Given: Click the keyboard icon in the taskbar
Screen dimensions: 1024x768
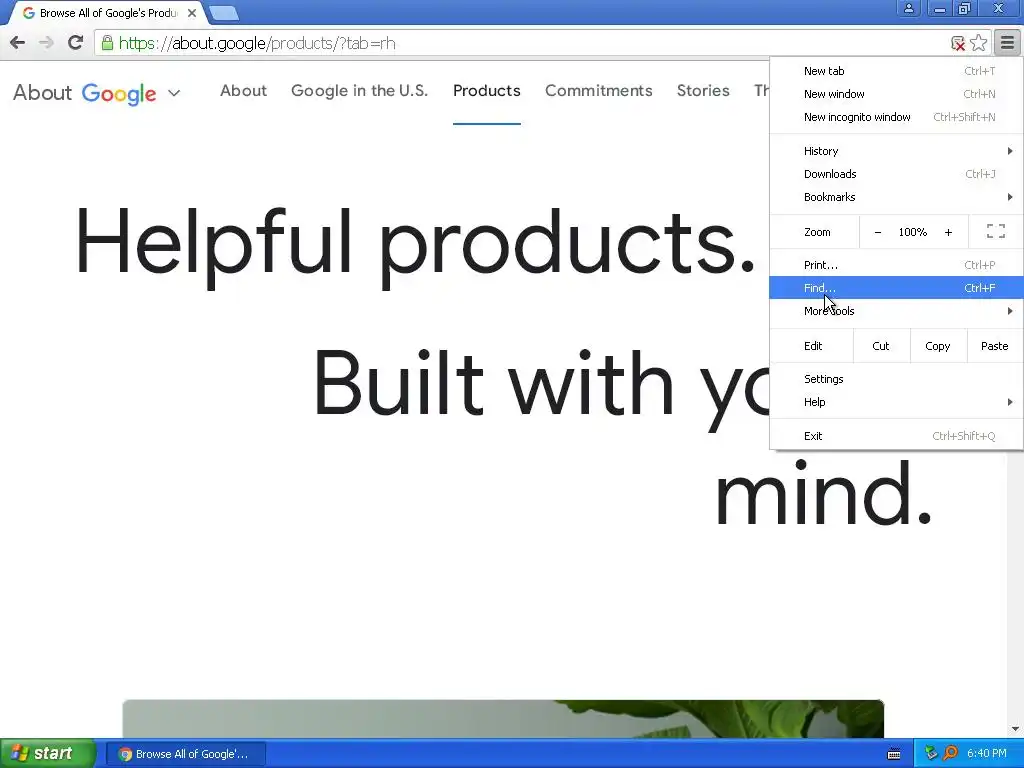Looking at the screenshot, I should coord(894,754).
